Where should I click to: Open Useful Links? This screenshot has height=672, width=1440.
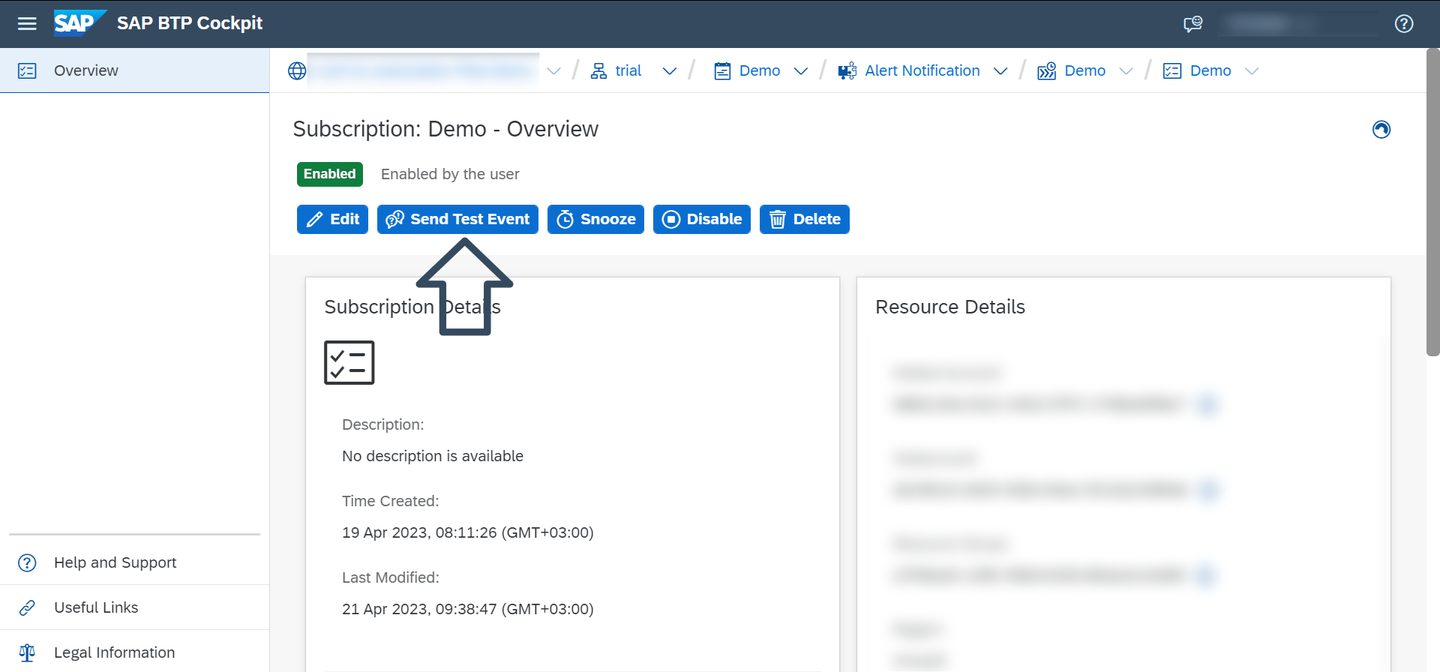[x=134, y=608]
